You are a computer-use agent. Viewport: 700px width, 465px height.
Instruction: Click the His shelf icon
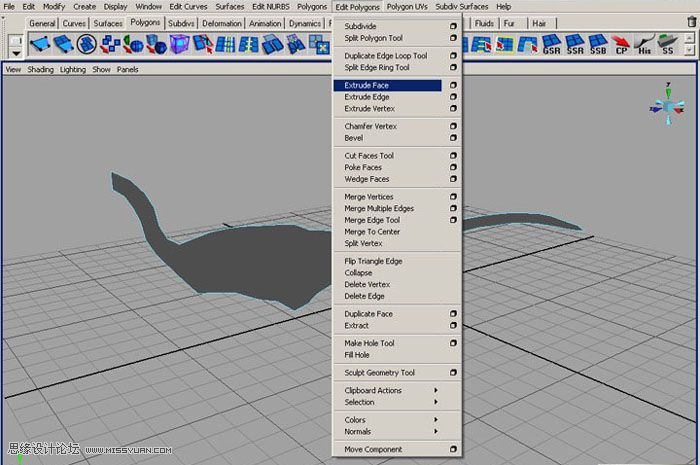pyautogui.click(x=645, y=44)
